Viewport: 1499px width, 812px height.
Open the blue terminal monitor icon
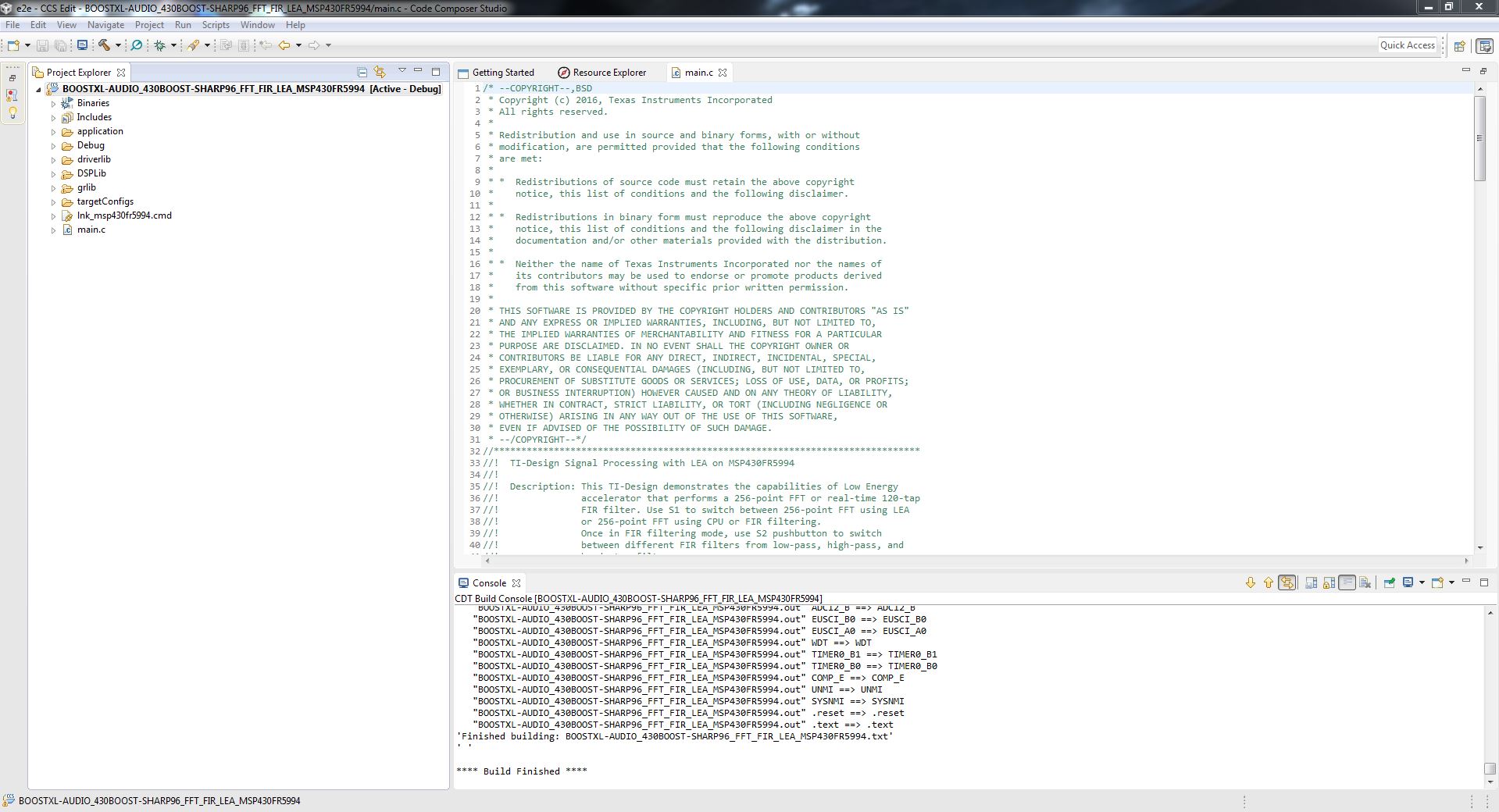(82, 45)
